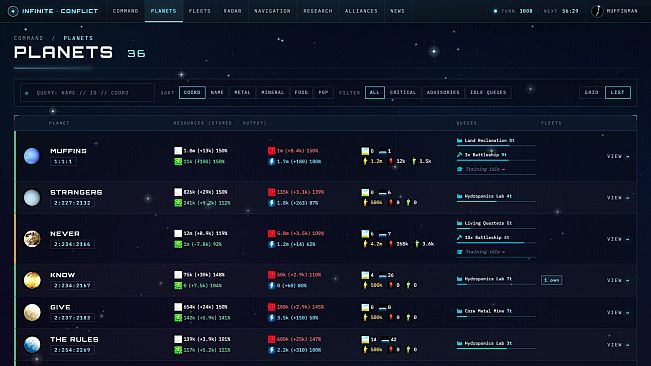Click the Know planet globe thumbnail
This screenshot has height=366, width=651.
(32, 280)
